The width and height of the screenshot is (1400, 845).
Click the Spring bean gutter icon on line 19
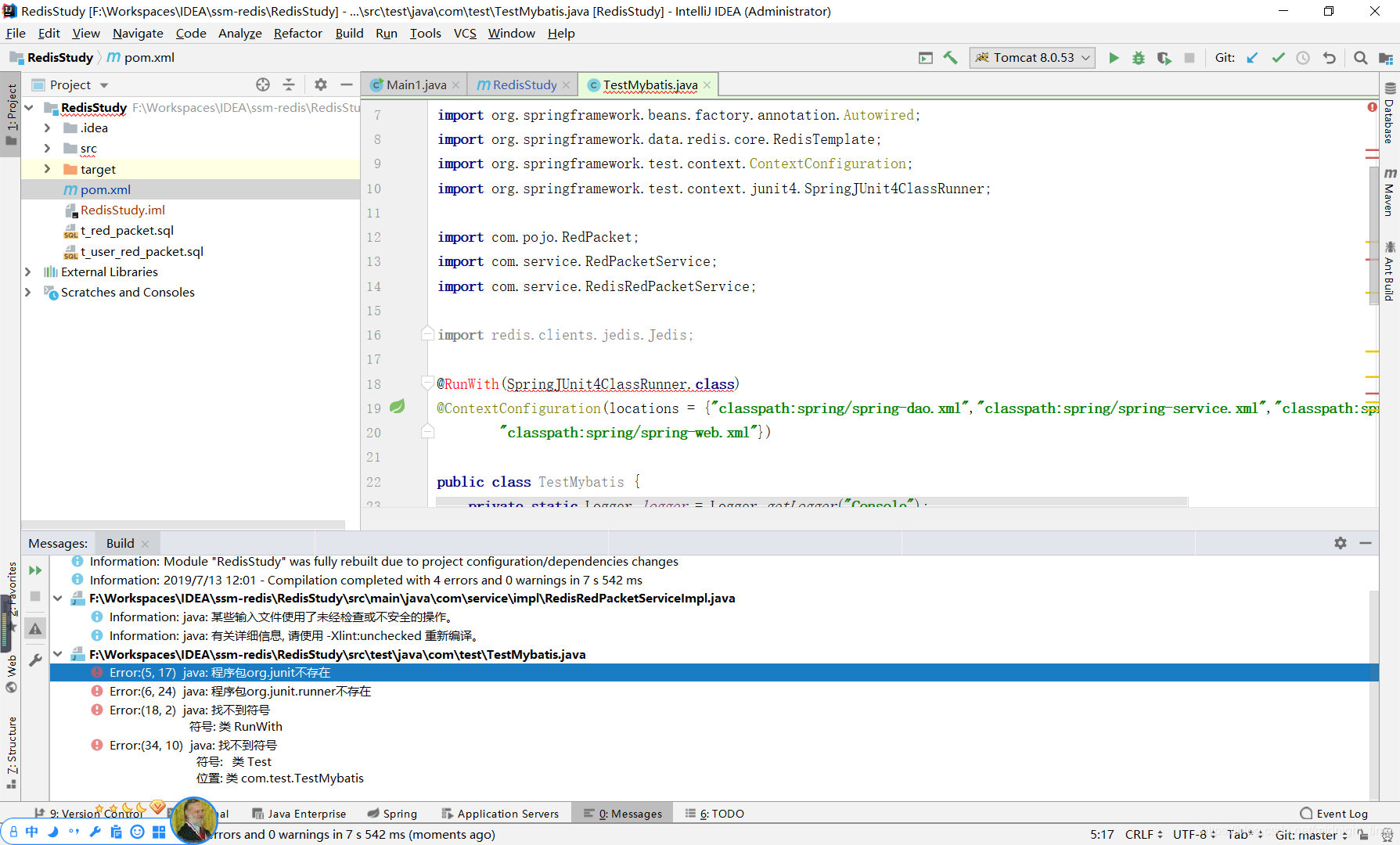pyautogui.click(x=398, y=407)
